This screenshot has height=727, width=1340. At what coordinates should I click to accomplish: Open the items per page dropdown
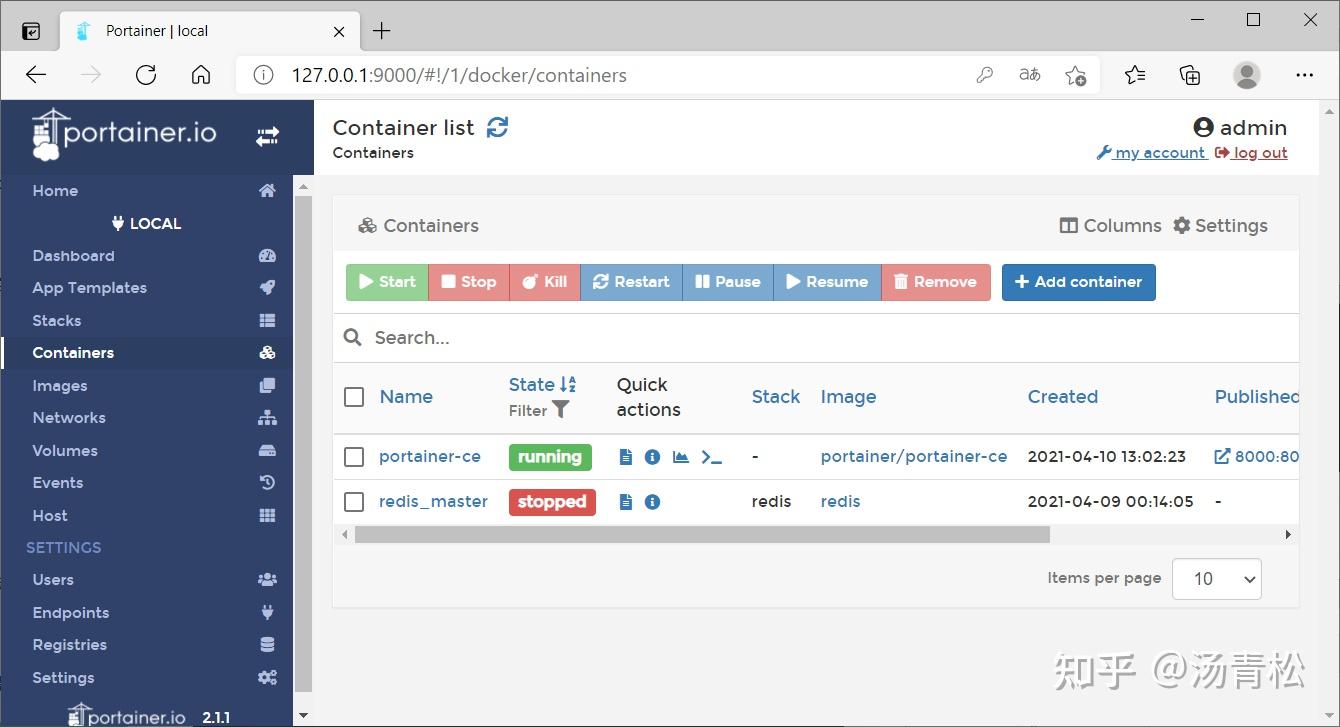pos(1216,578)
